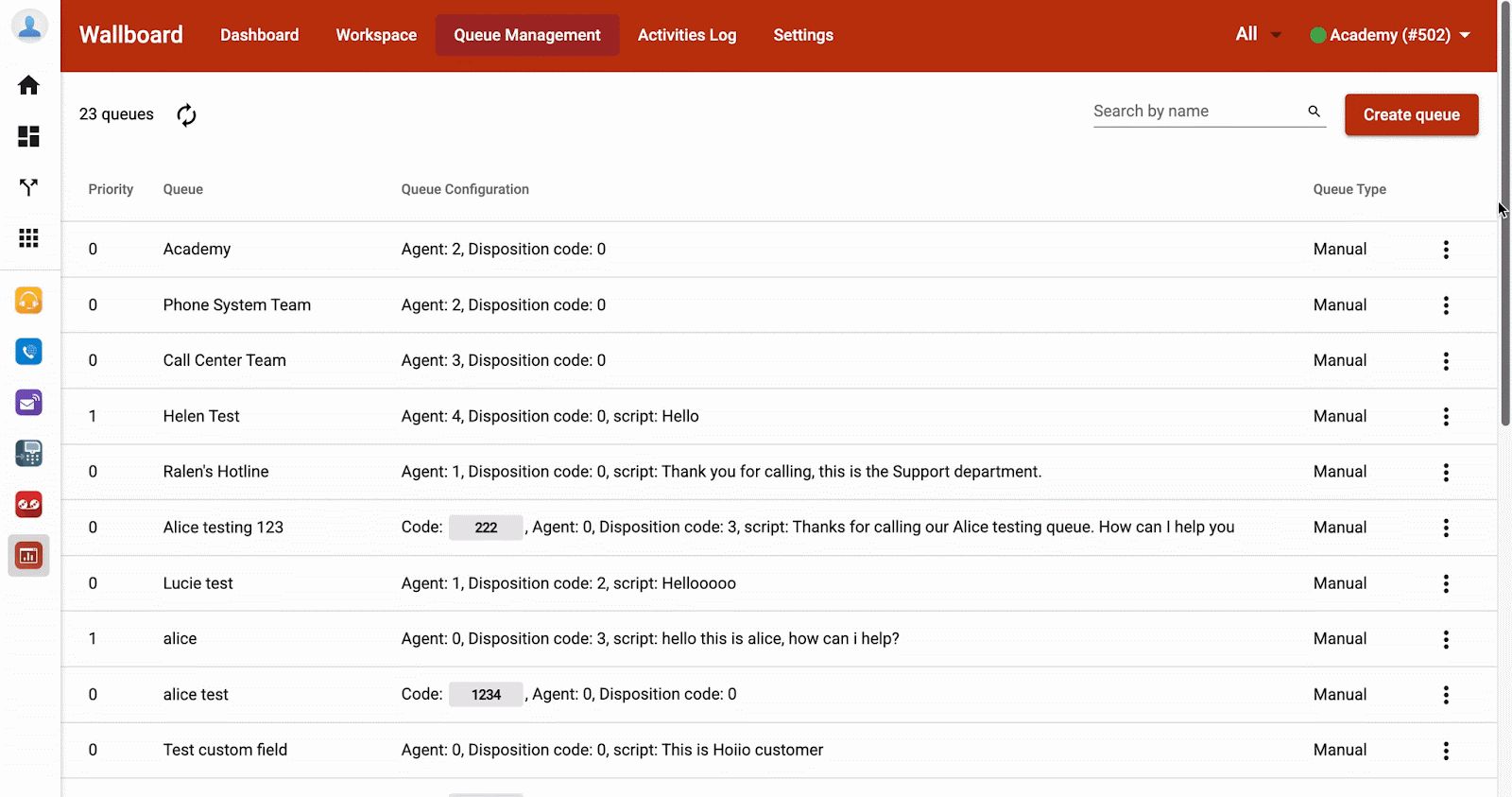Open the Settings tab

(x=803, y=35)
